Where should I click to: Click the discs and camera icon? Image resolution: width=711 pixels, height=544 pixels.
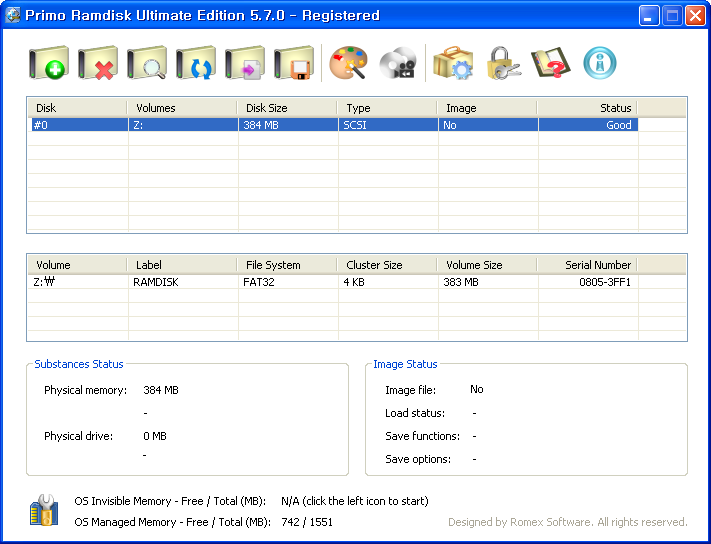pyautogui.click(x=398, y=63)
